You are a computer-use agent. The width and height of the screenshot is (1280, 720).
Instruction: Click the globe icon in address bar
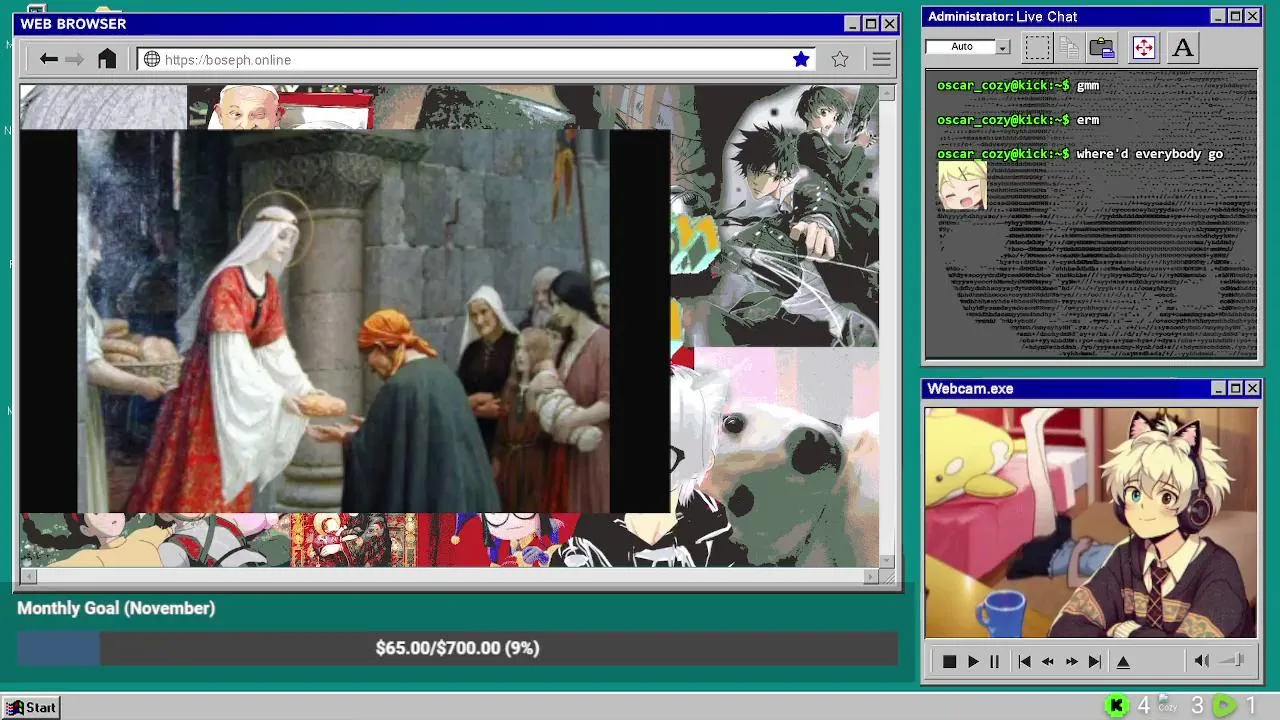pos(152,59)
